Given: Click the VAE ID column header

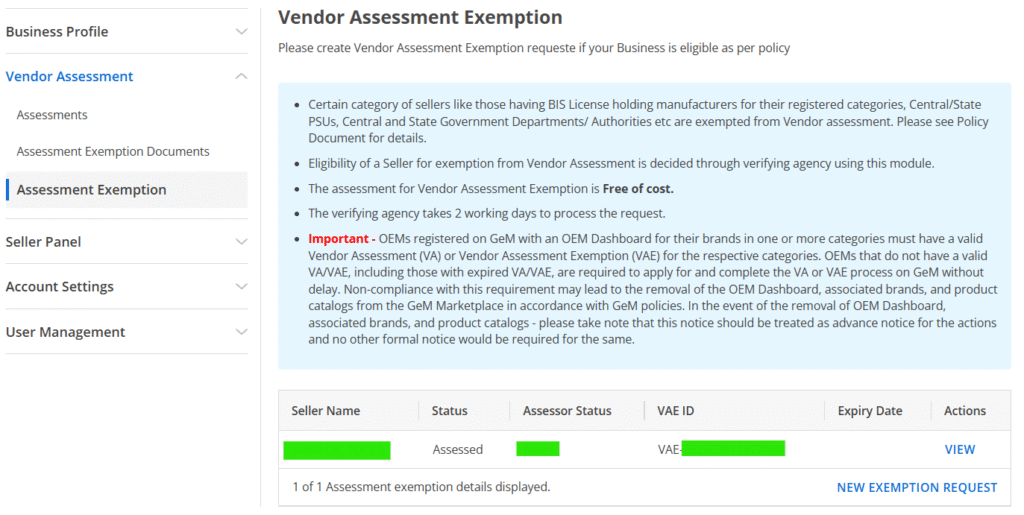Looking at the screenshot, I should 676,411.
